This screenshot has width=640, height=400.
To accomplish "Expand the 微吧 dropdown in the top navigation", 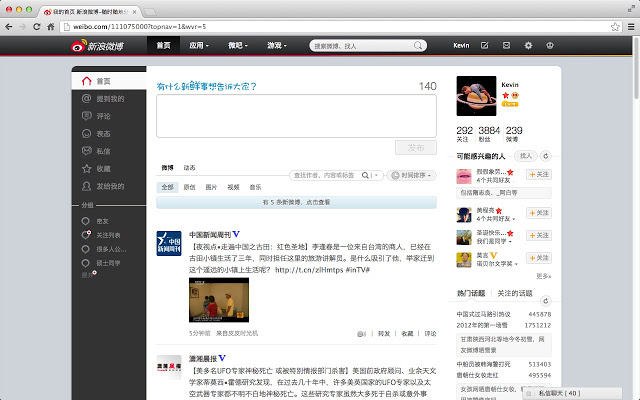I will pyautogui.click(x=238, y=45).
